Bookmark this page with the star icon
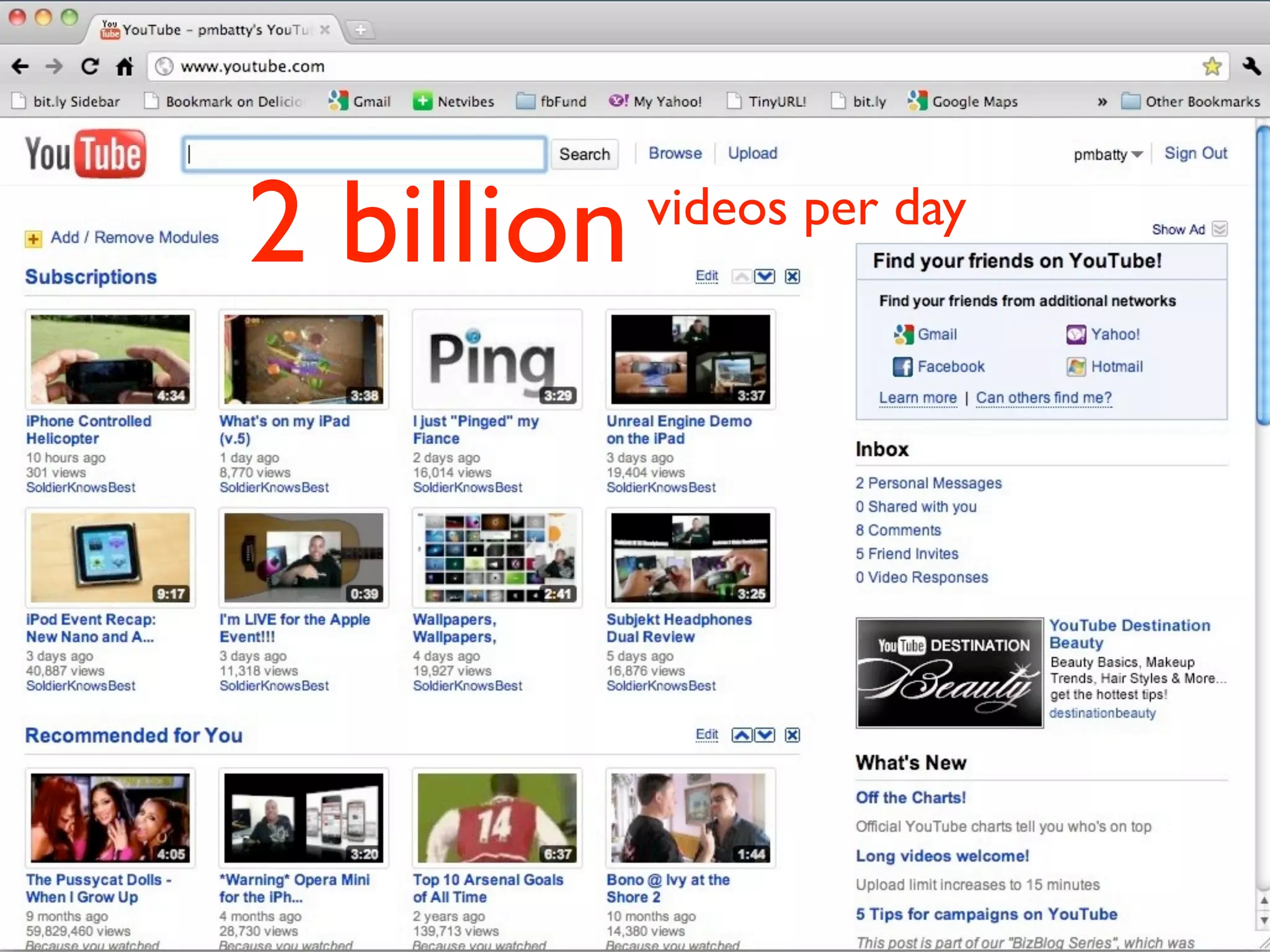 click(x=1212, y=66)
